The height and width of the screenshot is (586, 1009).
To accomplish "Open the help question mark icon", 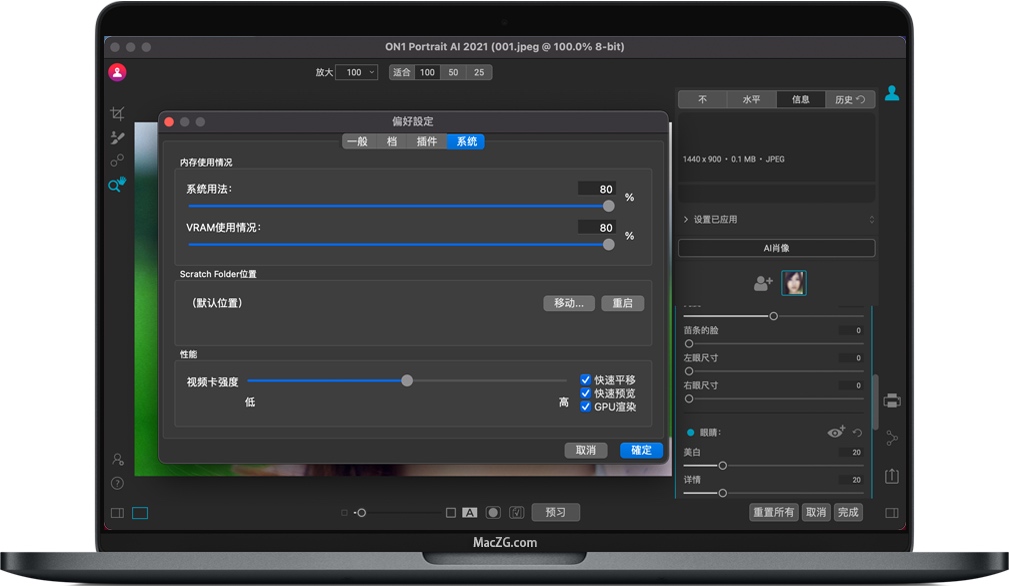I will point(117,482).
